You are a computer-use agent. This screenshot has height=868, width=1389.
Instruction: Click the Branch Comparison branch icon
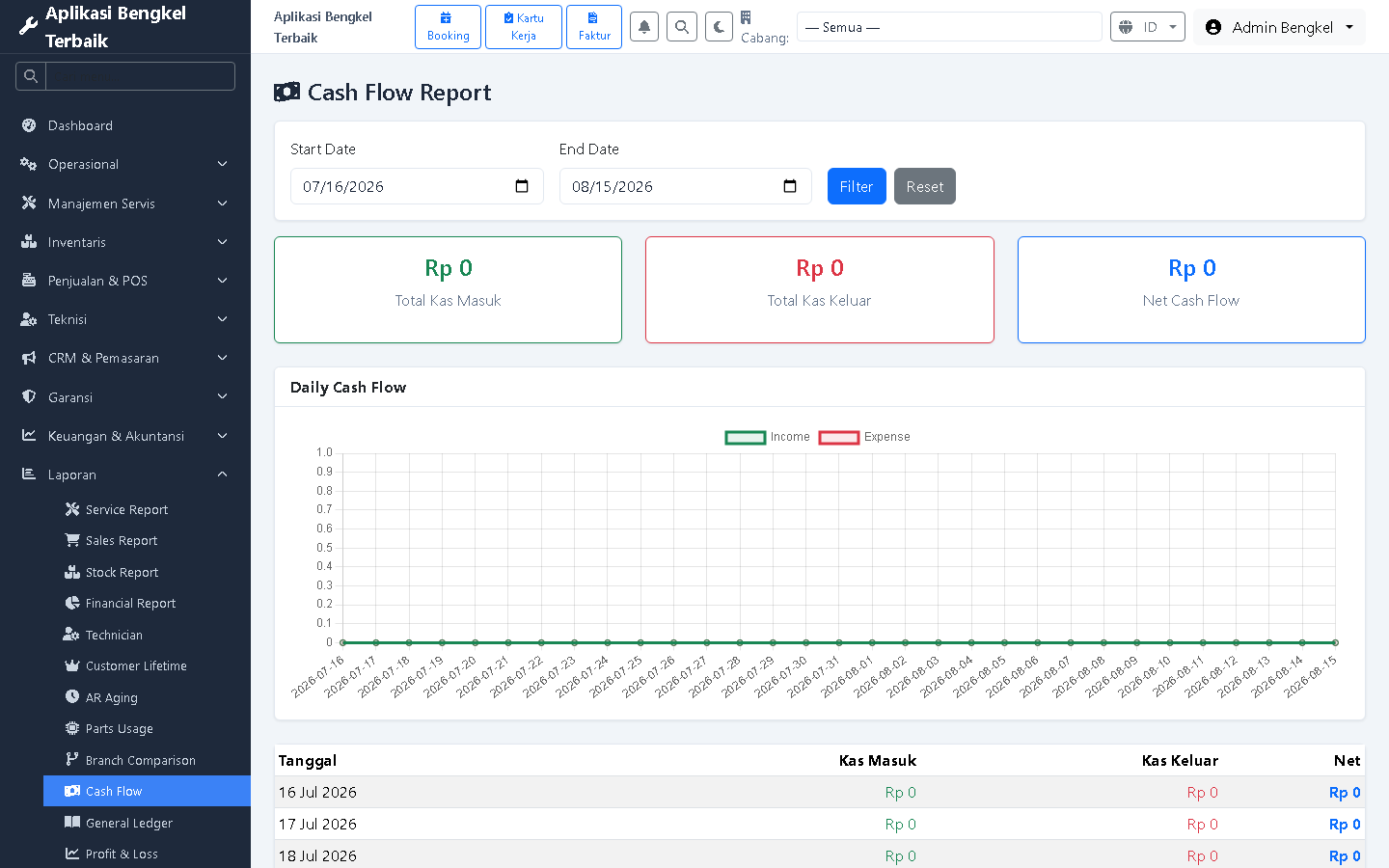pyautogui.click(x=72, y=759)
